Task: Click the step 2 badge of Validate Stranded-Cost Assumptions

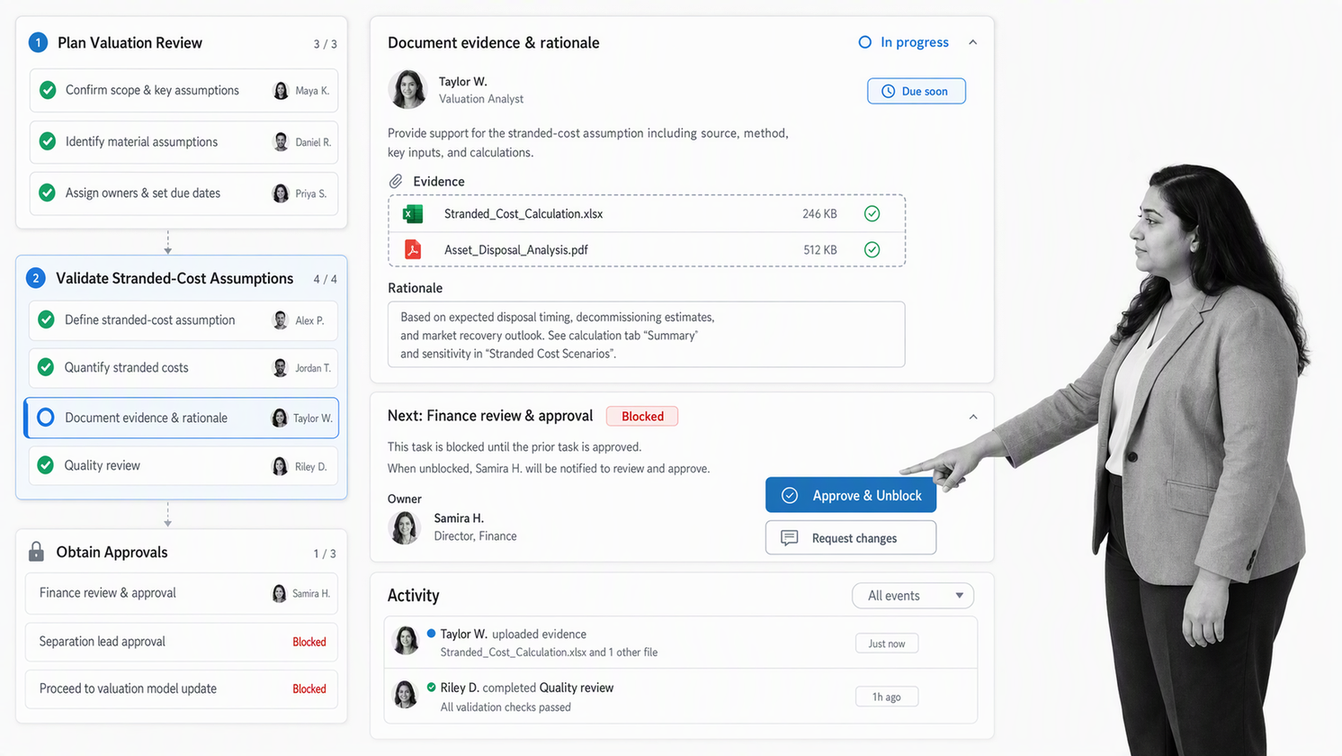Action: point(36,278)
